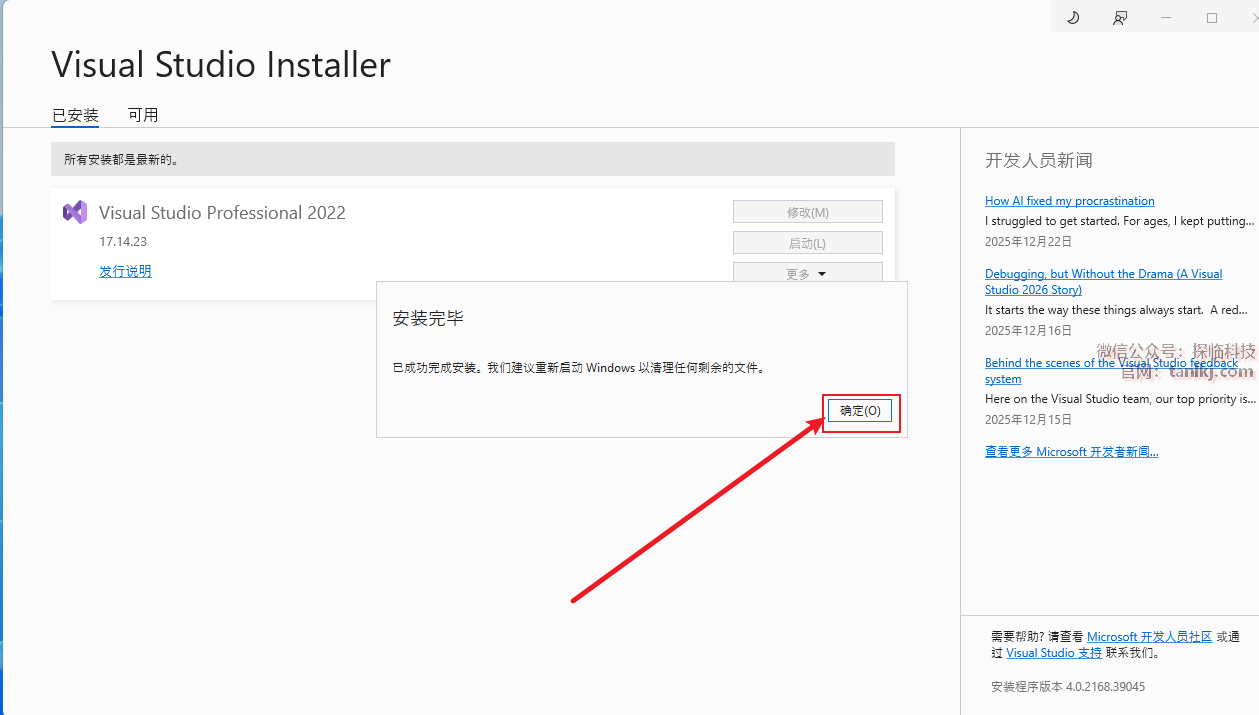Viewport: 1259px width, 715px height.
Task: Switch to the 可用 tab
Action: point(143,115)
